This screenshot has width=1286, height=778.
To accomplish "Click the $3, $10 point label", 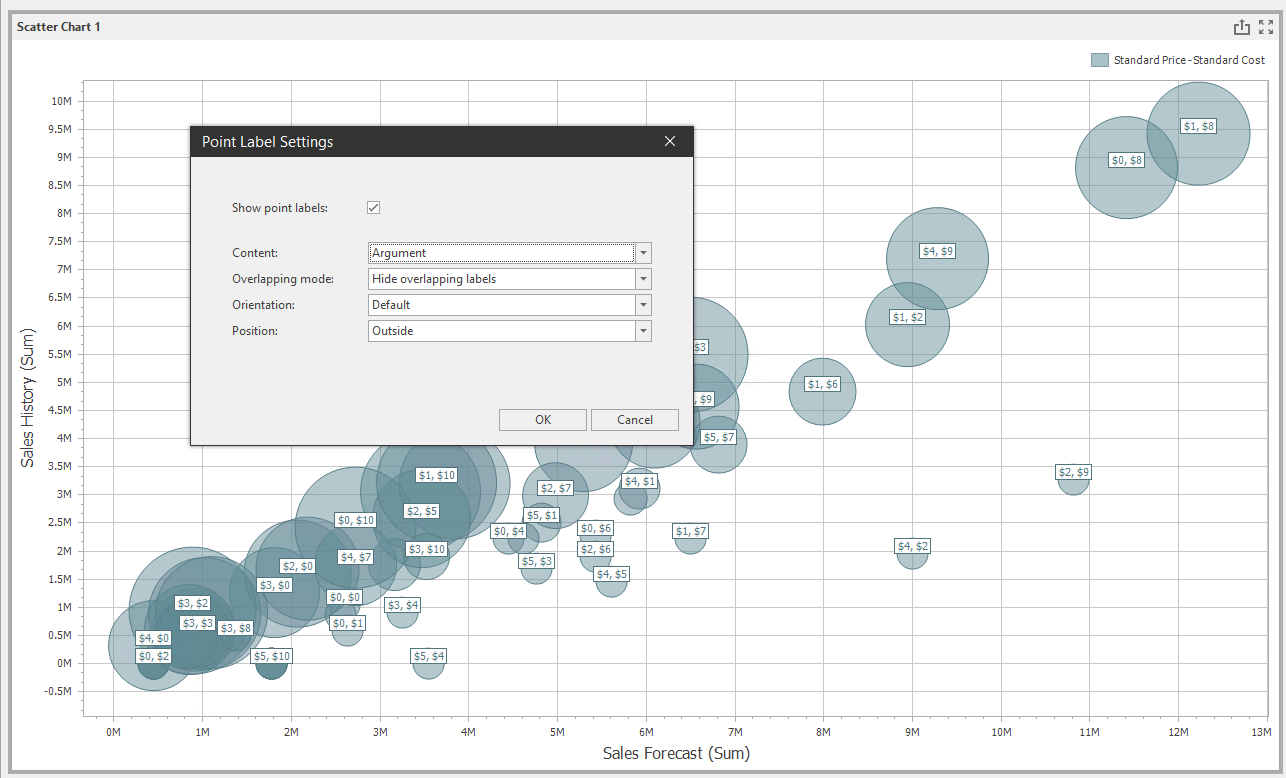I will 427,549.
